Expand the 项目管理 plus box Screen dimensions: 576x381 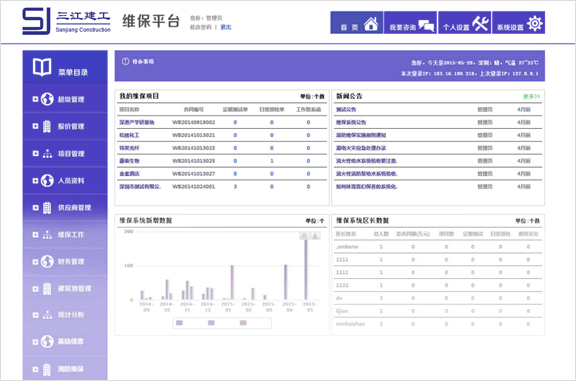[35, 154]
